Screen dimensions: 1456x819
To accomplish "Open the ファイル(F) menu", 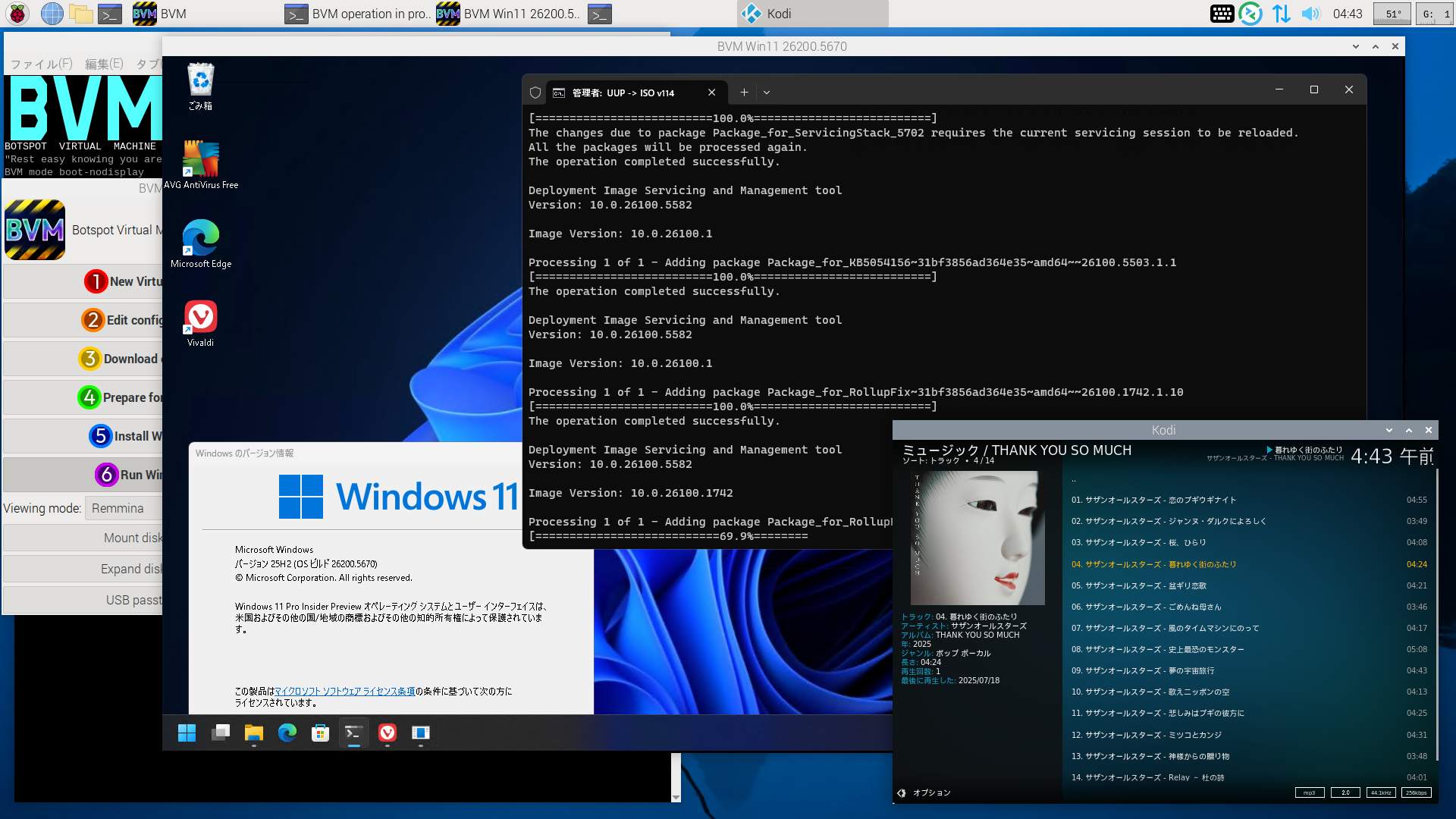I will coord(42,64).
